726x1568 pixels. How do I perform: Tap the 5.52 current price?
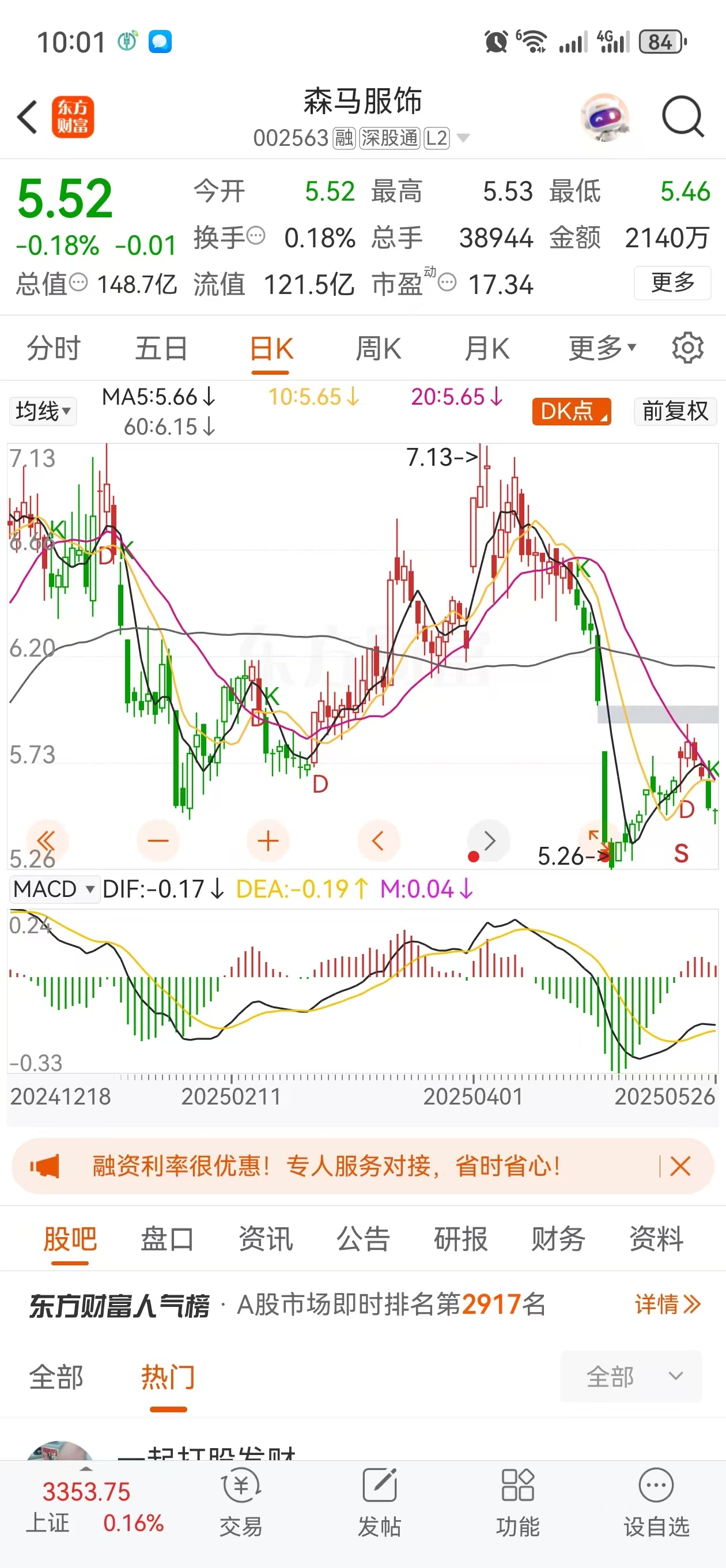click(65, 198)
